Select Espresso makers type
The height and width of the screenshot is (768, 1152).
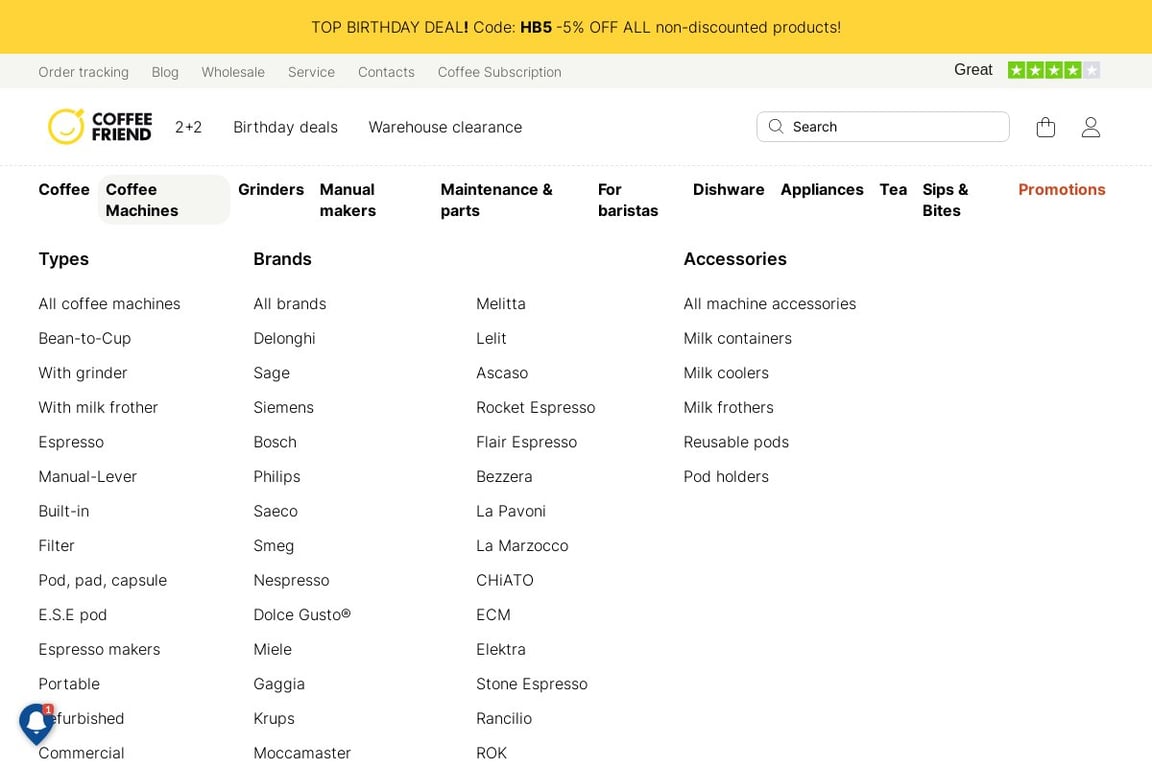click(98, 649)
